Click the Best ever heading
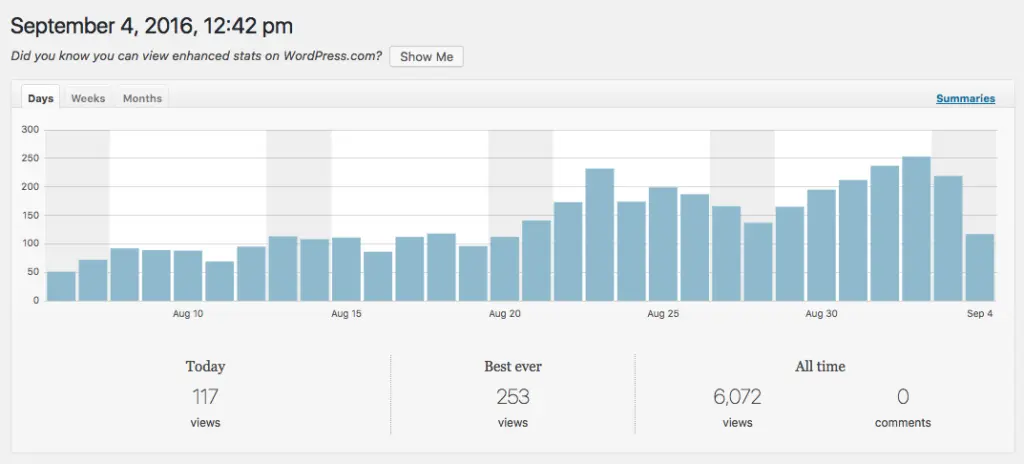The image size is (1024, 464). 513,367
